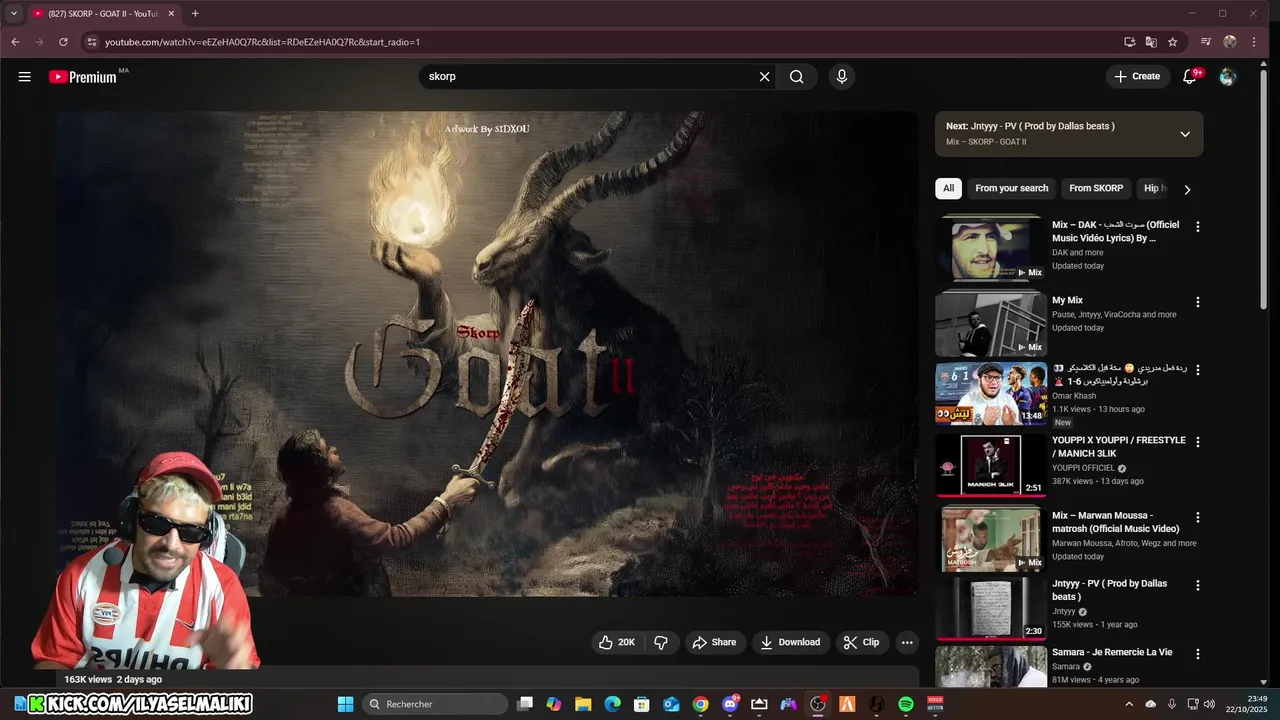Open the volume speaker tray icon

coord(1209,704)
